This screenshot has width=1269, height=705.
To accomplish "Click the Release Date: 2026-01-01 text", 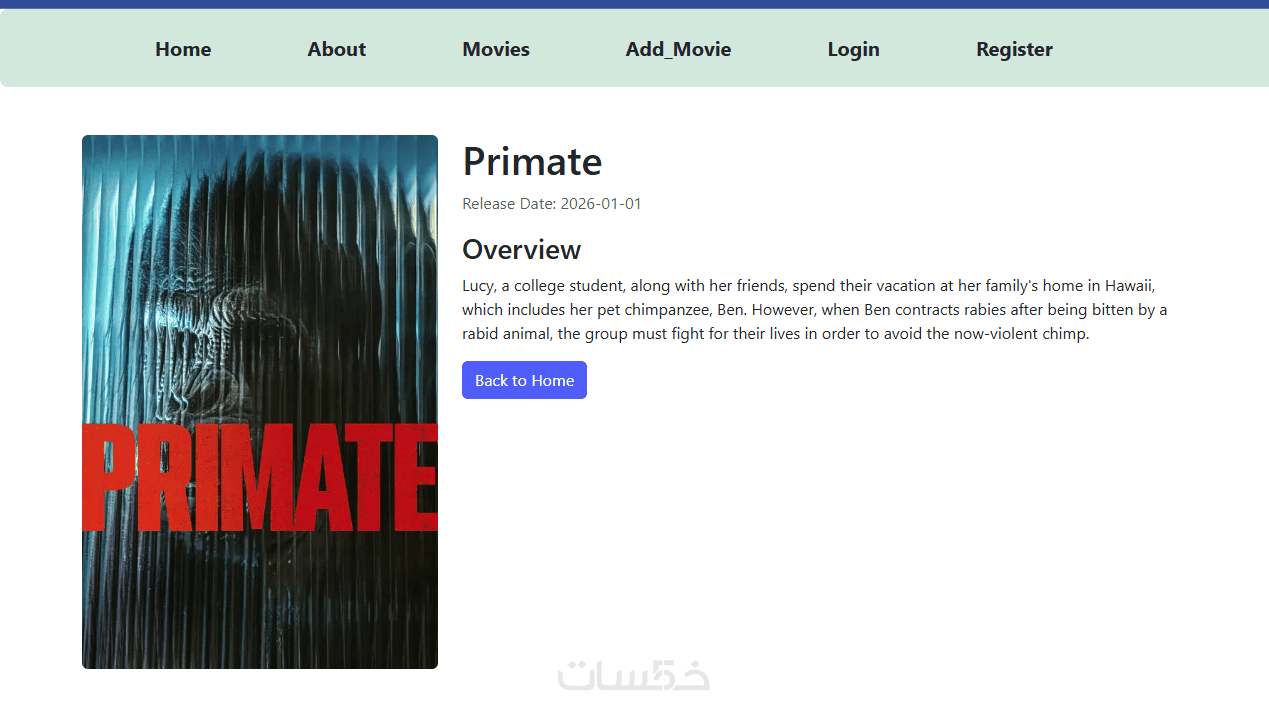I will 552,204.
